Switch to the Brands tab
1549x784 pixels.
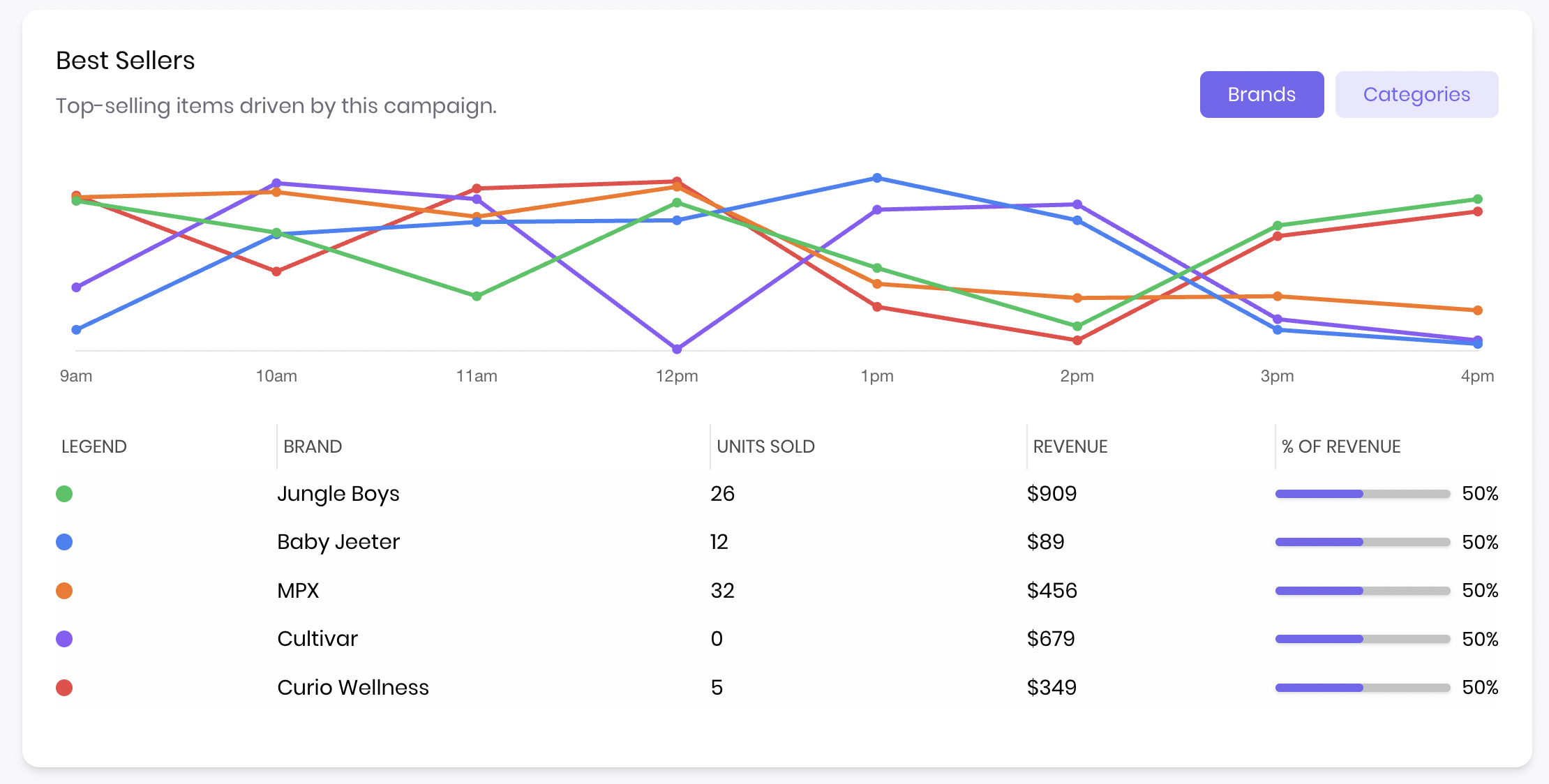(1262, 94)
